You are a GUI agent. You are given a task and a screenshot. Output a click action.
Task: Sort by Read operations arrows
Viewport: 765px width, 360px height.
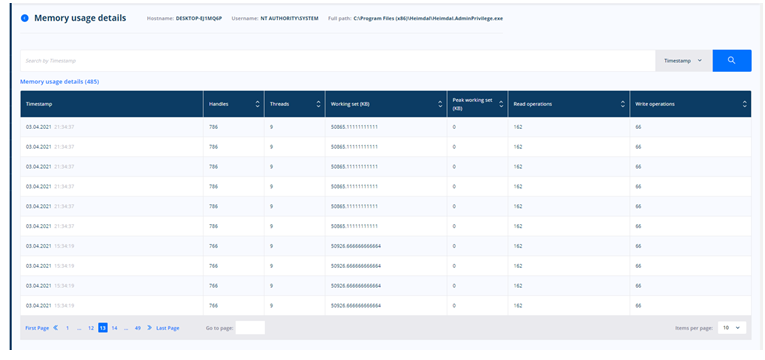[623, 104]
